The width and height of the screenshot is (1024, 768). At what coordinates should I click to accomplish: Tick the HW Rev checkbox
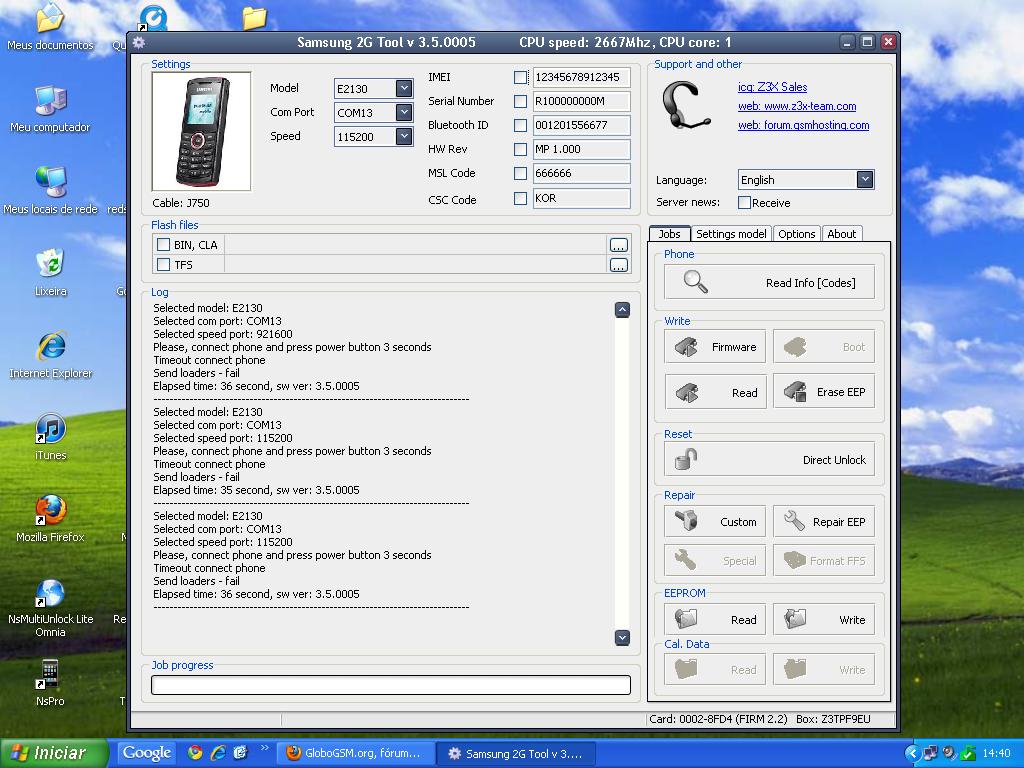(520, 150)
